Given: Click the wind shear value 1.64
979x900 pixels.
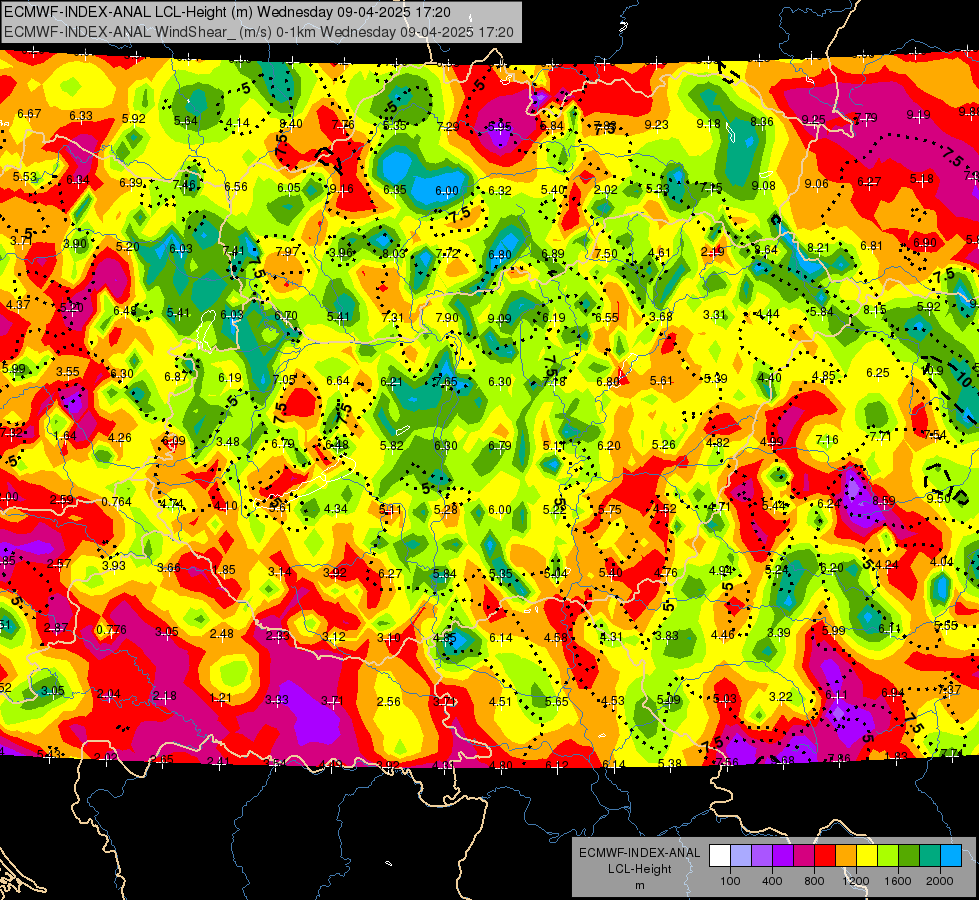Looking at the screenshot, I should tap(65, 436).
